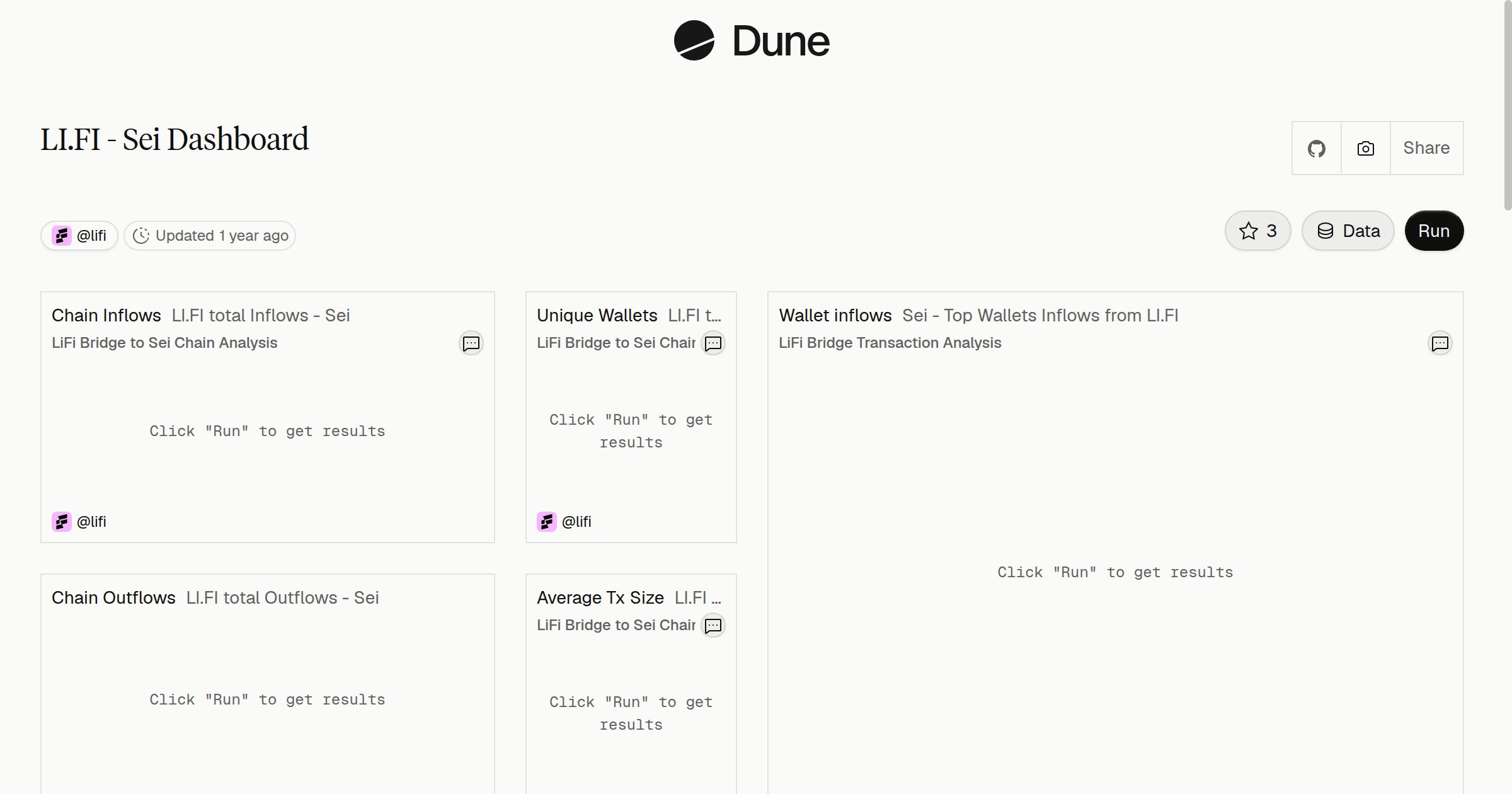Open comment icon on Wallet inflows card

[1440, 343]
